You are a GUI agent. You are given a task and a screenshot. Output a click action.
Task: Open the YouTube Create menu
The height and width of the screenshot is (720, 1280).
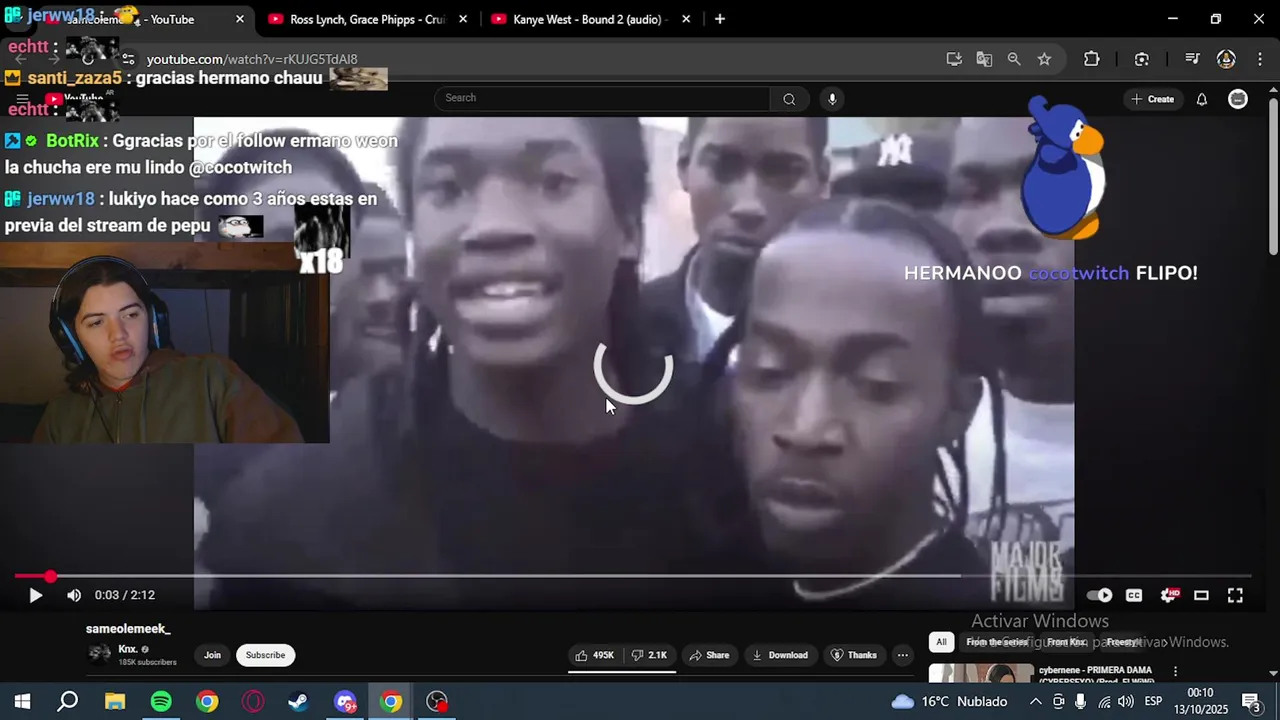pyautogui.click(x=1153, y=99)
